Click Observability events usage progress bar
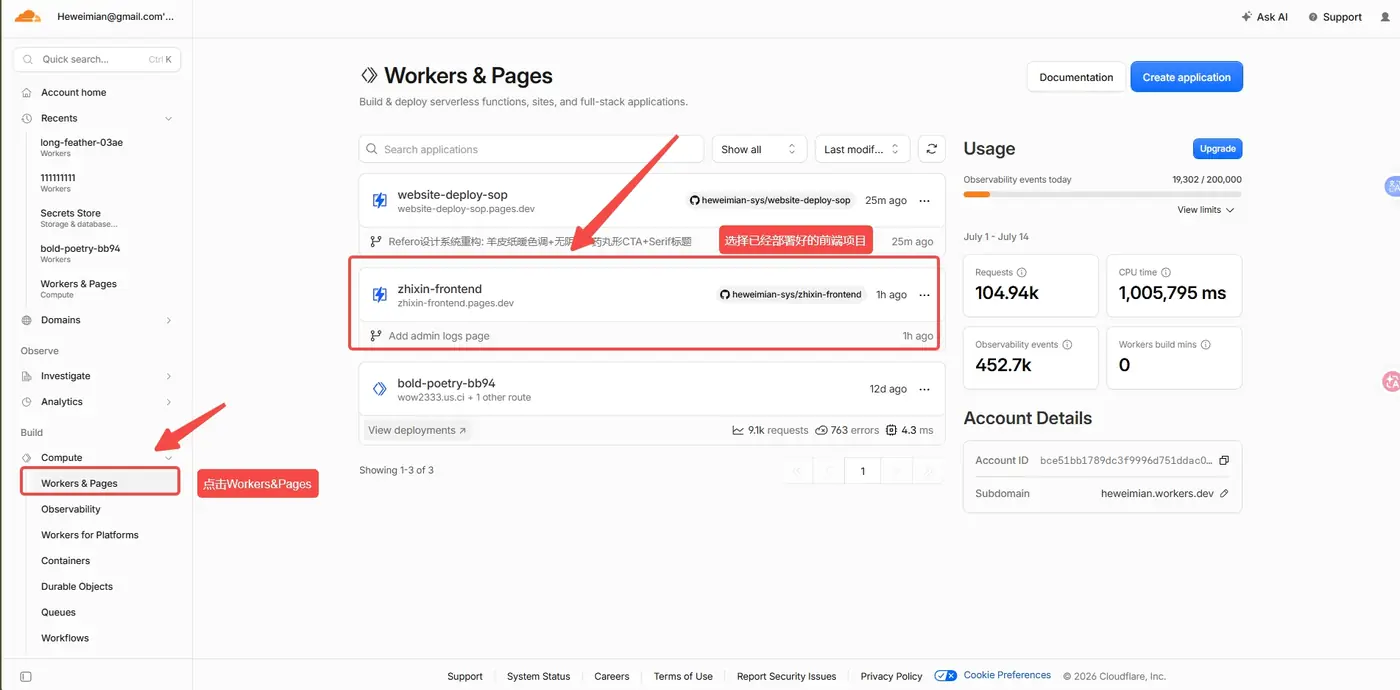This screenshot has width=1400, height=690. point(1102,194)
